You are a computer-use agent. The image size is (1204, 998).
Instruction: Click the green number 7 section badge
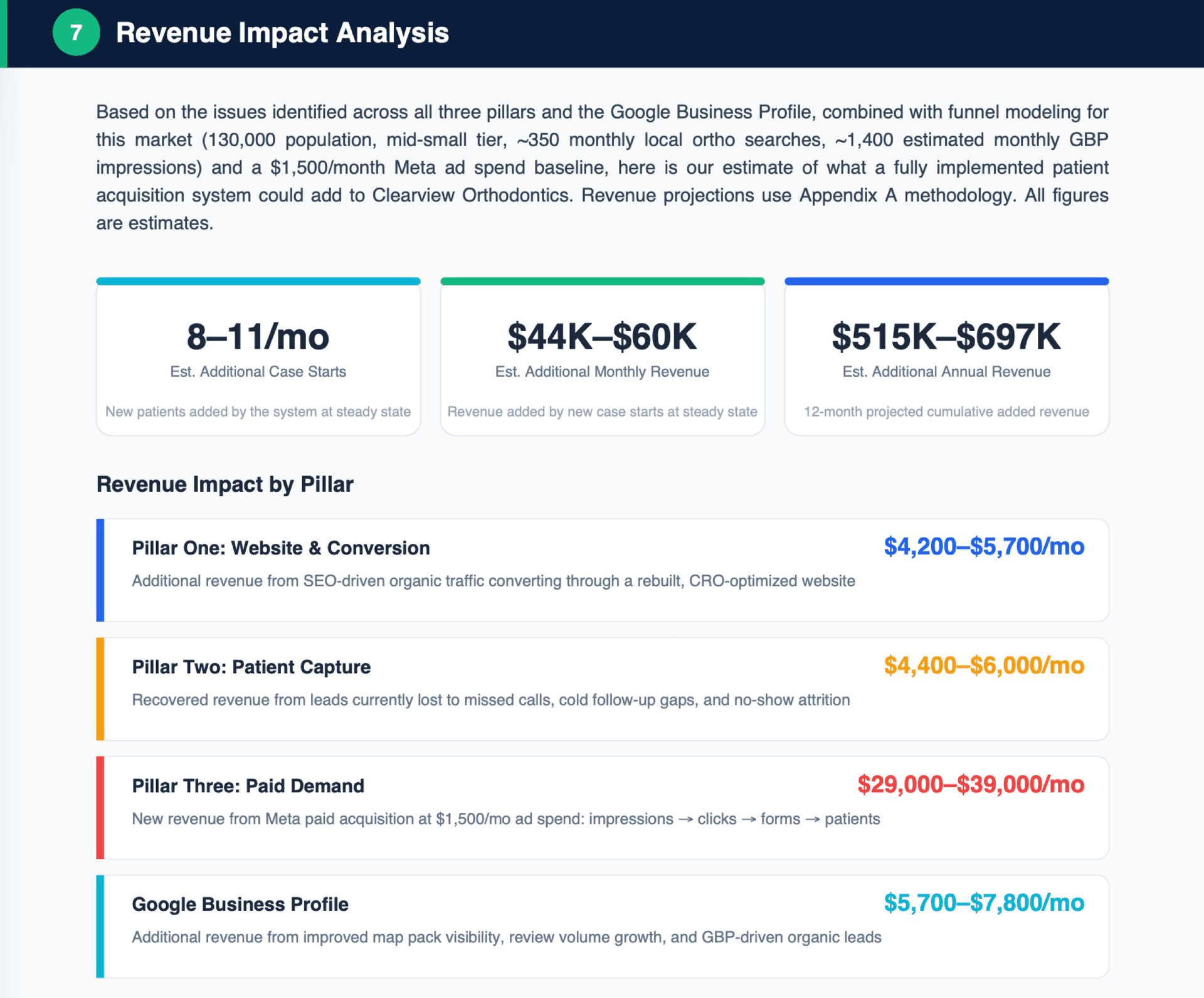click(76, 33)
